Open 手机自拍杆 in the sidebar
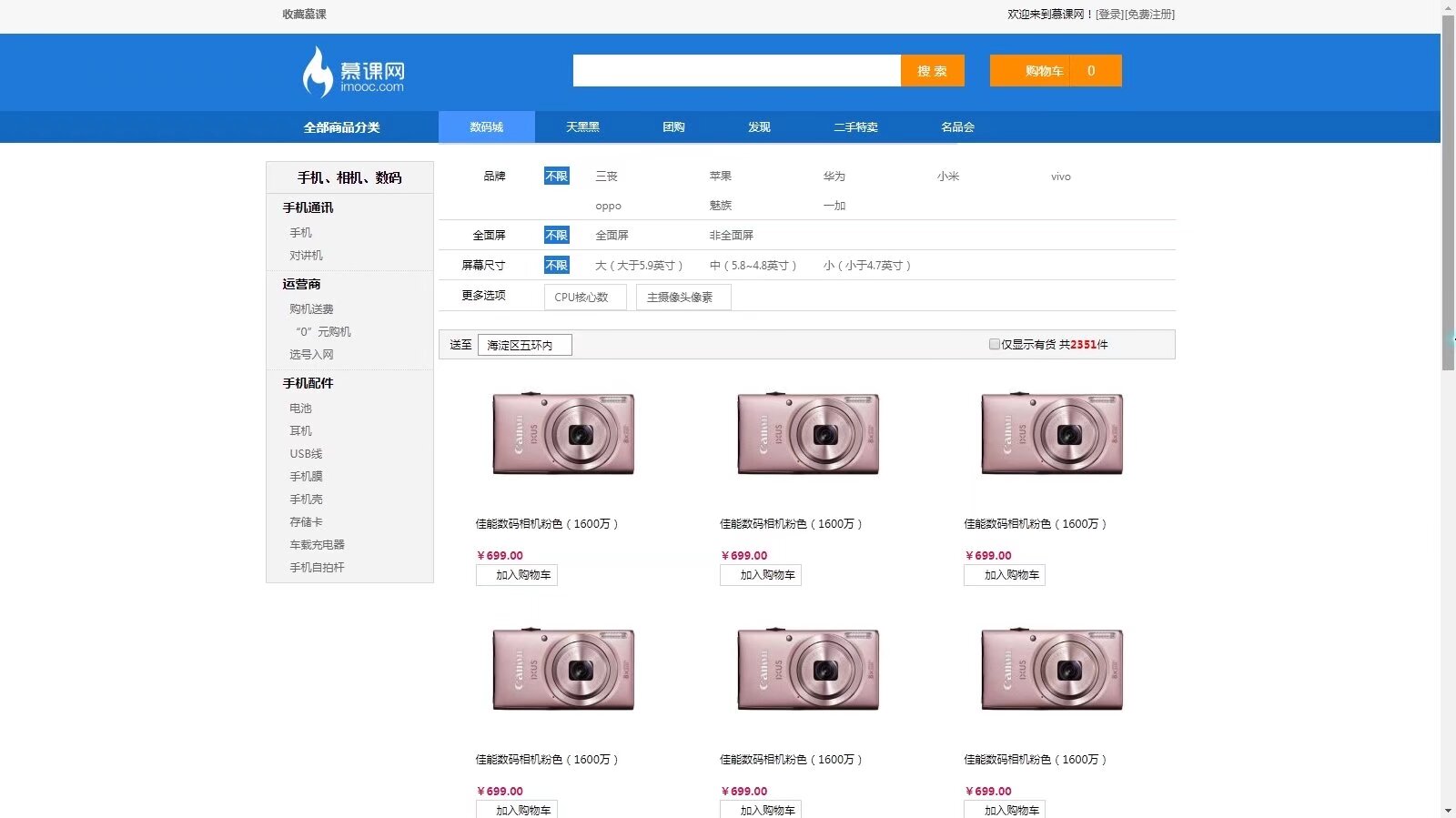The height and width of the screenshot is (818, 1456). (317, 568)
